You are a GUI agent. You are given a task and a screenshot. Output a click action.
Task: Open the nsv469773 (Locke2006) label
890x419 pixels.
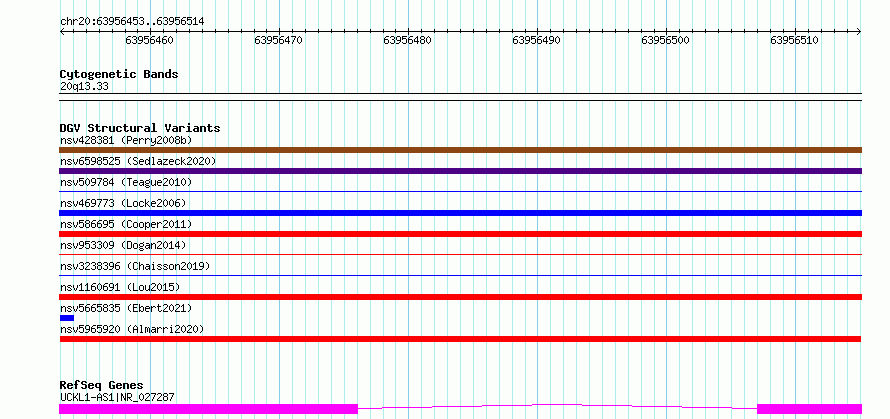pos(123,203)
